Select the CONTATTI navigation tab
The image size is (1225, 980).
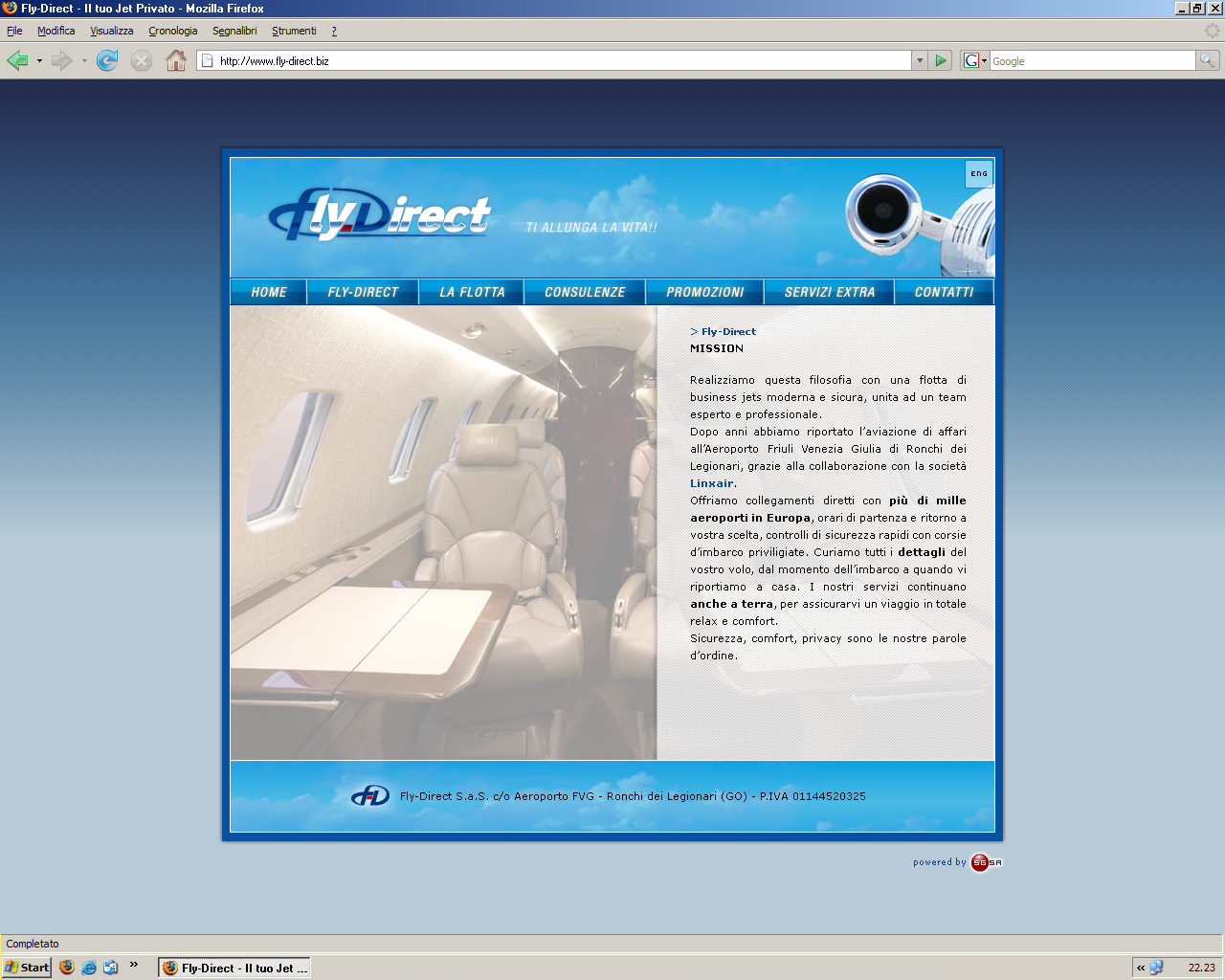pyautogui.click(x=944, y=293)
